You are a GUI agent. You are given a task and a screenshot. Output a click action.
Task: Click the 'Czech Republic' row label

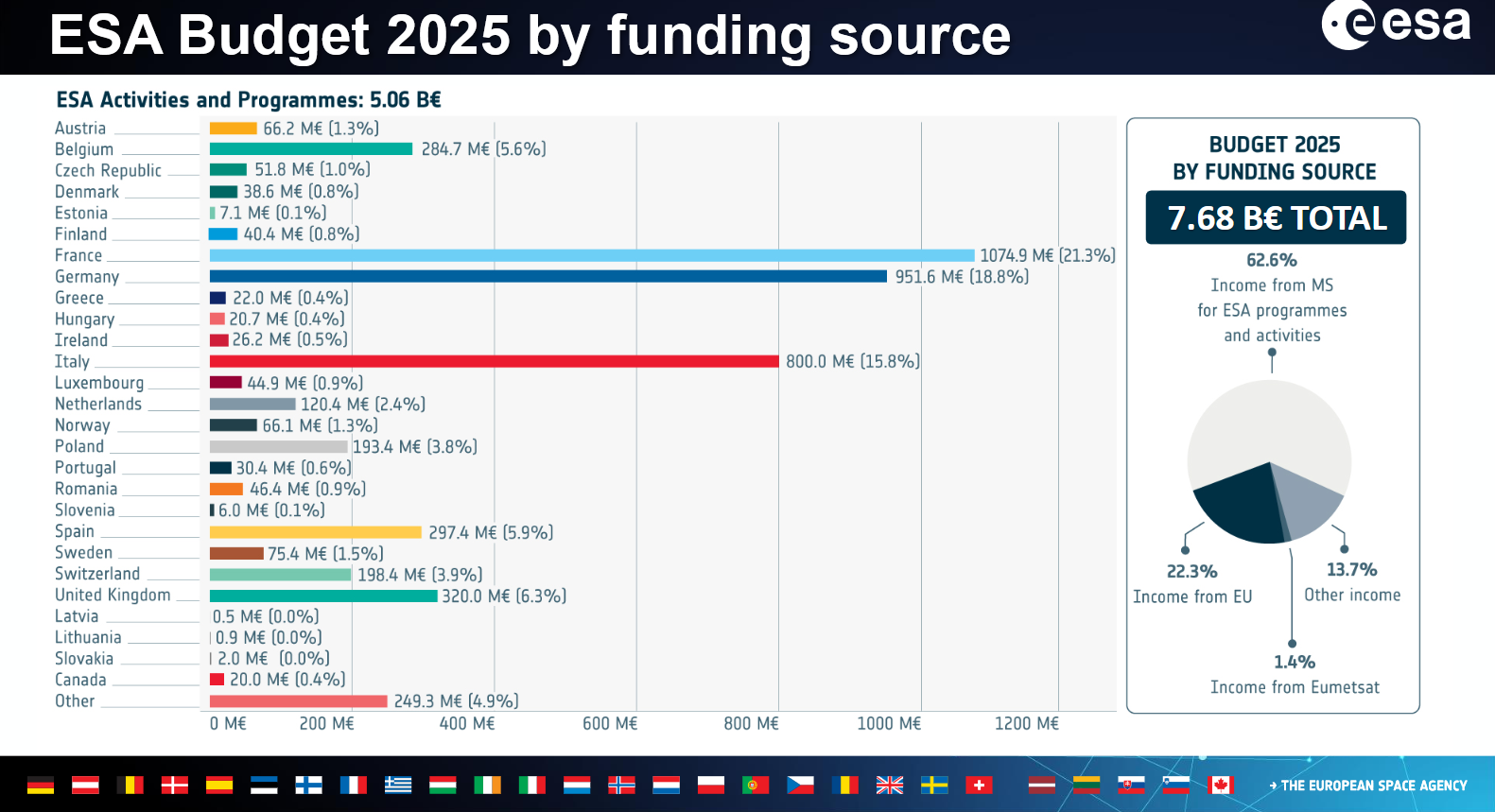pos(108,170)
